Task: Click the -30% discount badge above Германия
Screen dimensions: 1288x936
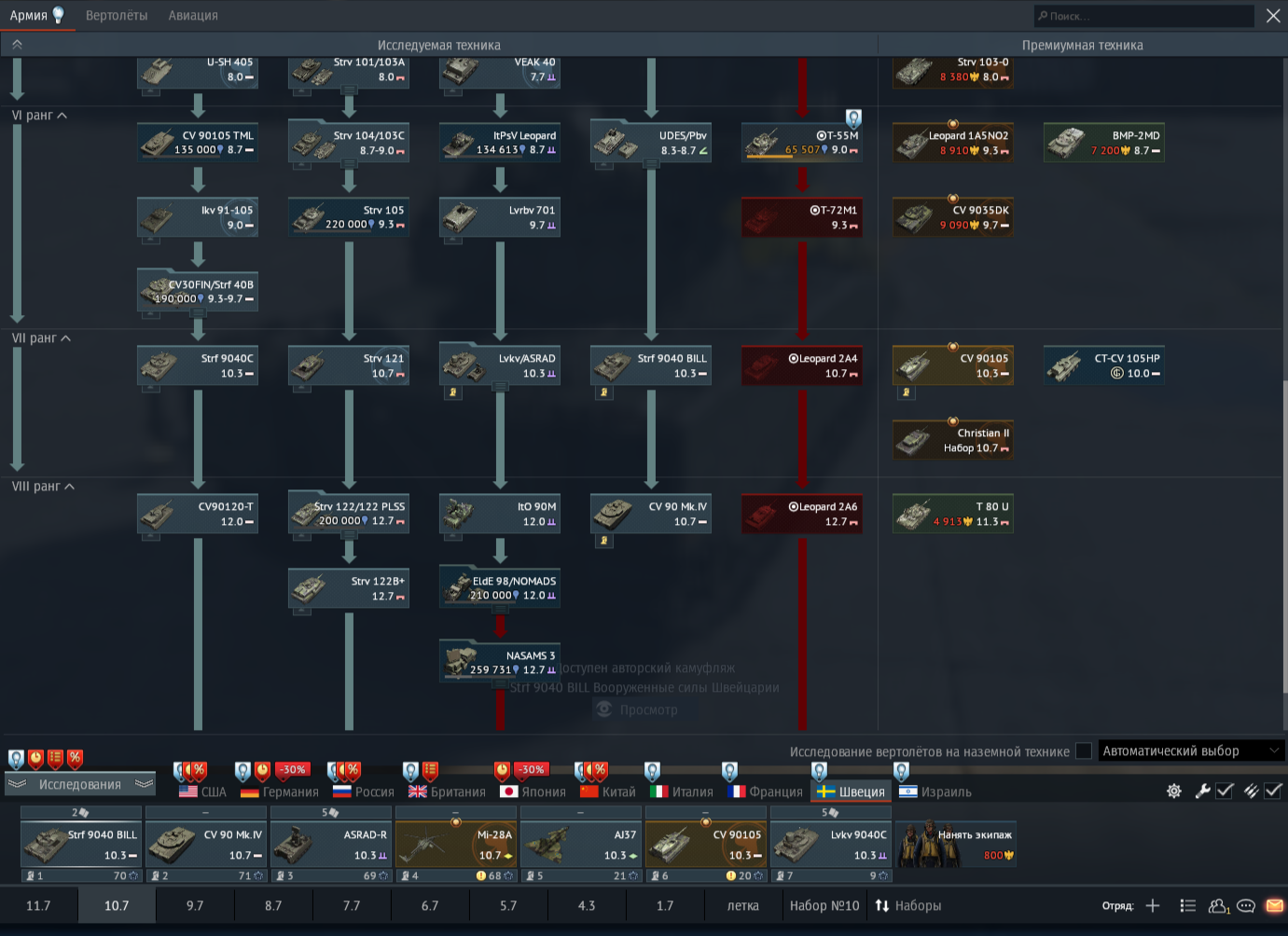Action: pos(292,770)
